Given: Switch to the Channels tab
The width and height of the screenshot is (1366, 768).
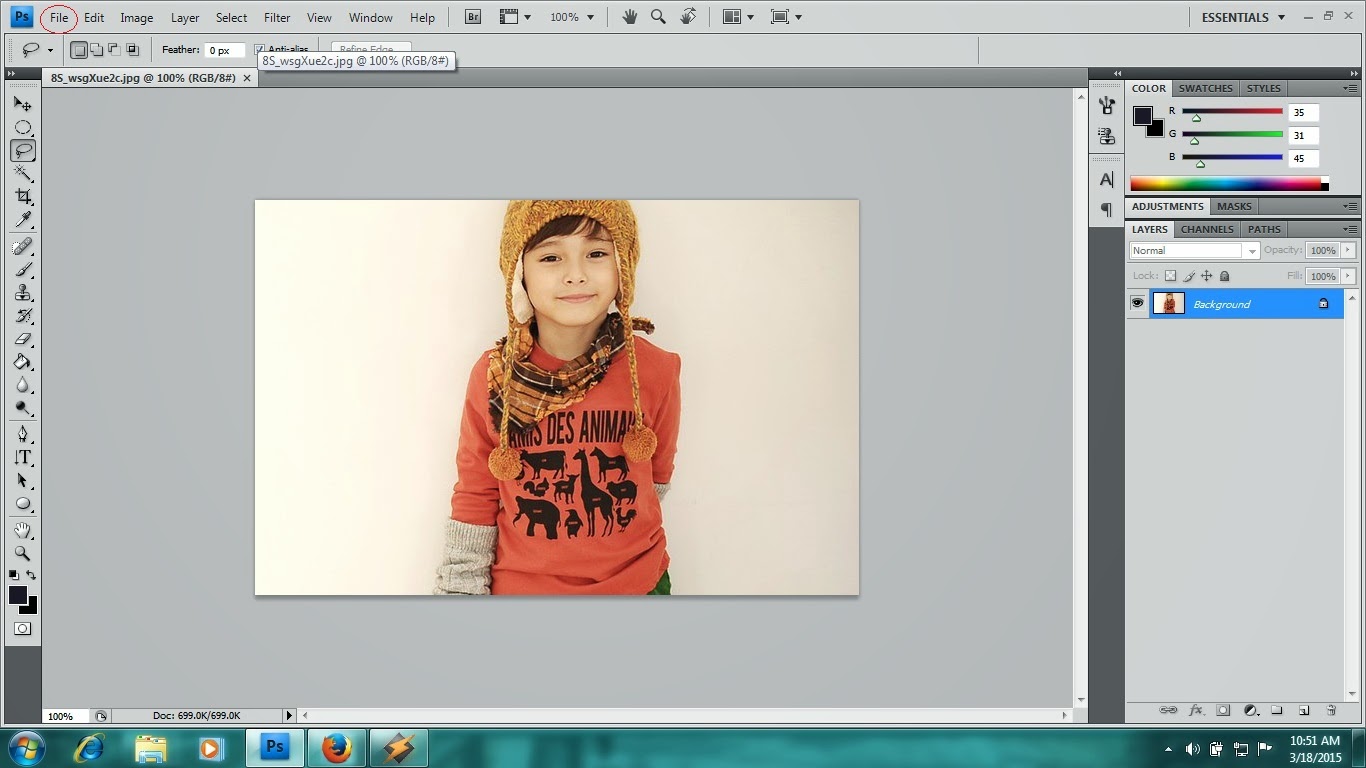Looking at the screenshot, I should 1207,229.
